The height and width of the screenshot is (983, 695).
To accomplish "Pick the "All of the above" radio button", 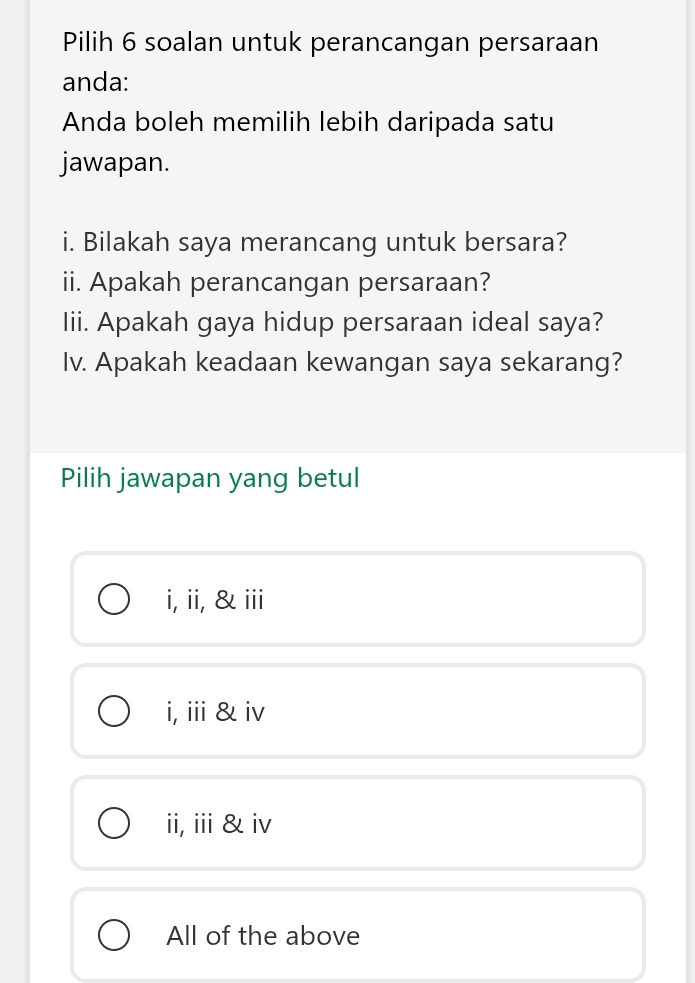I will [113, 936].
